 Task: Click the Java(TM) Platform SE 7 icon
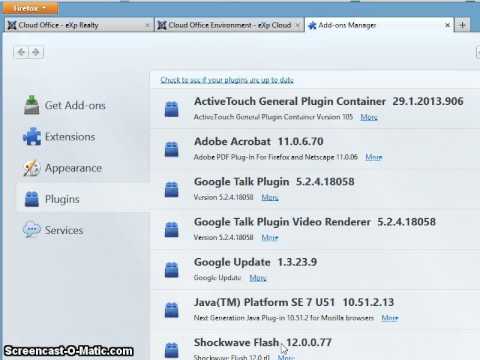coord(172,310)
